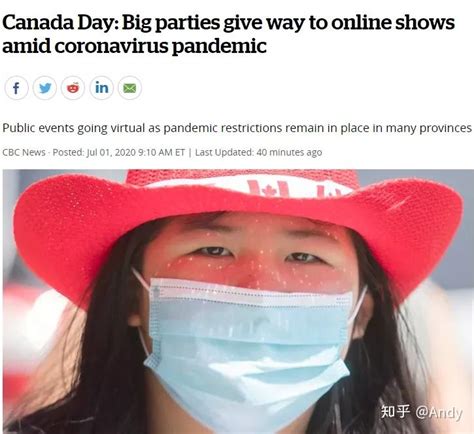
Task: Click "remain in place in many provinces"
Action: (x=378, y=128)
